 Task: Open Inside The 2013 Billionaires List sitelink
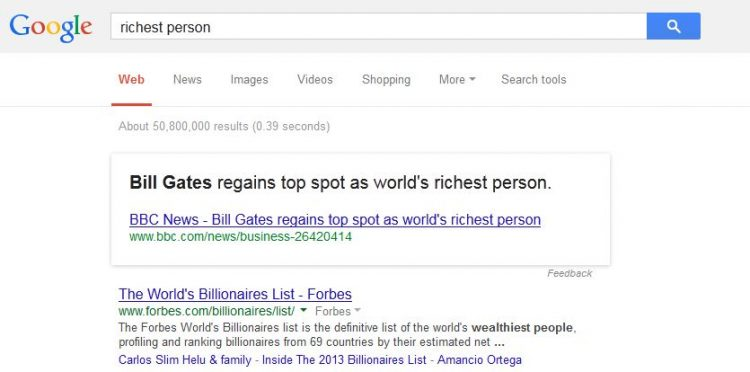click(344, 360)
